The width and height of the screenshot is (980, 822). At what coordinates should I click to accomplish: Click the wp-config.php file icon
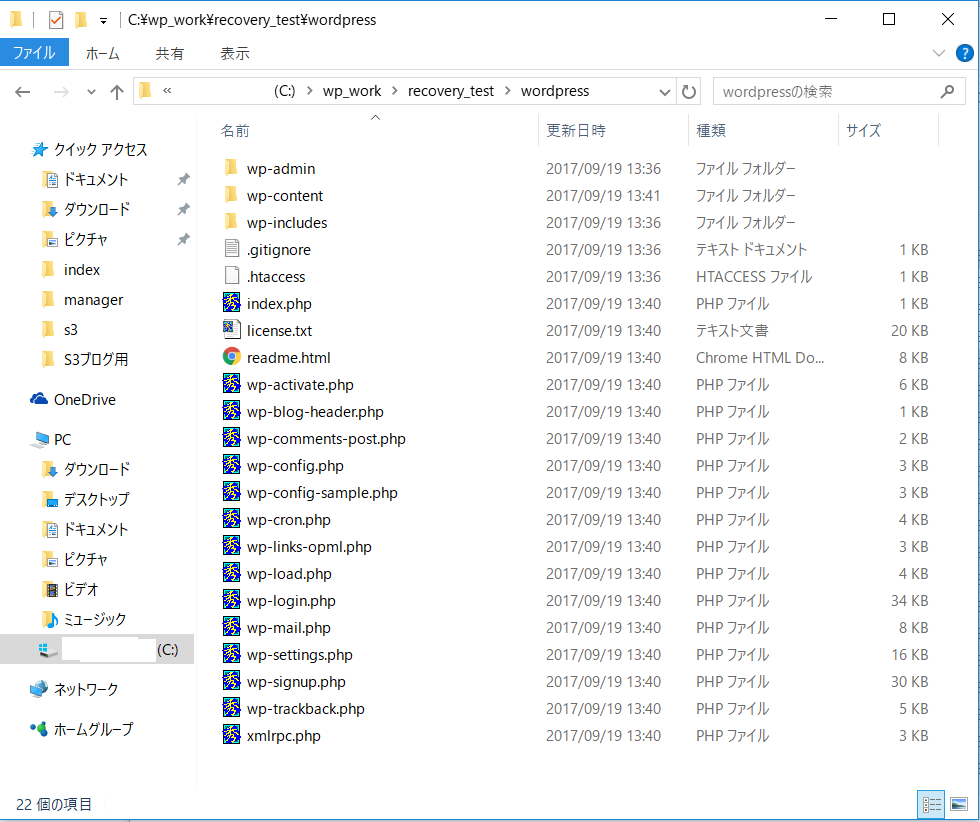231,464
